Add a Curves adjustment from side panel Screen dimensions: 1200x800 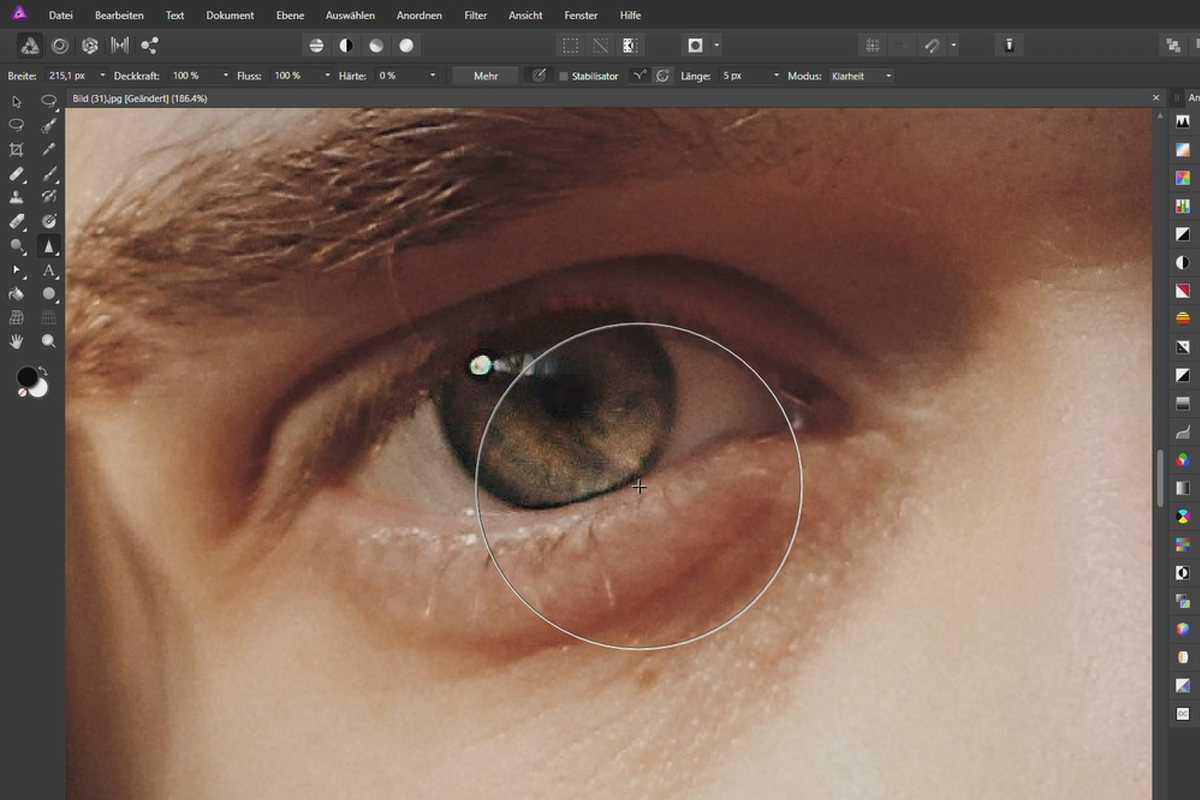point(1183,432)
